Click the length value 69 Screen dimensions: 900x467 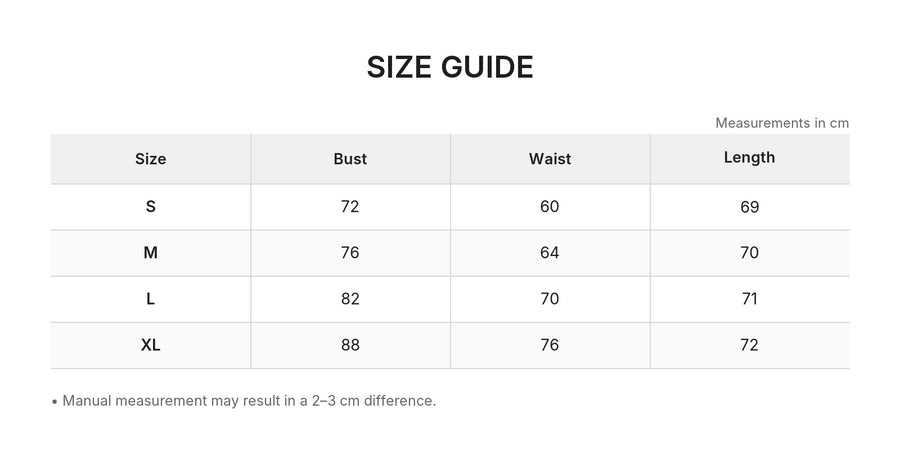coord(750,207)
